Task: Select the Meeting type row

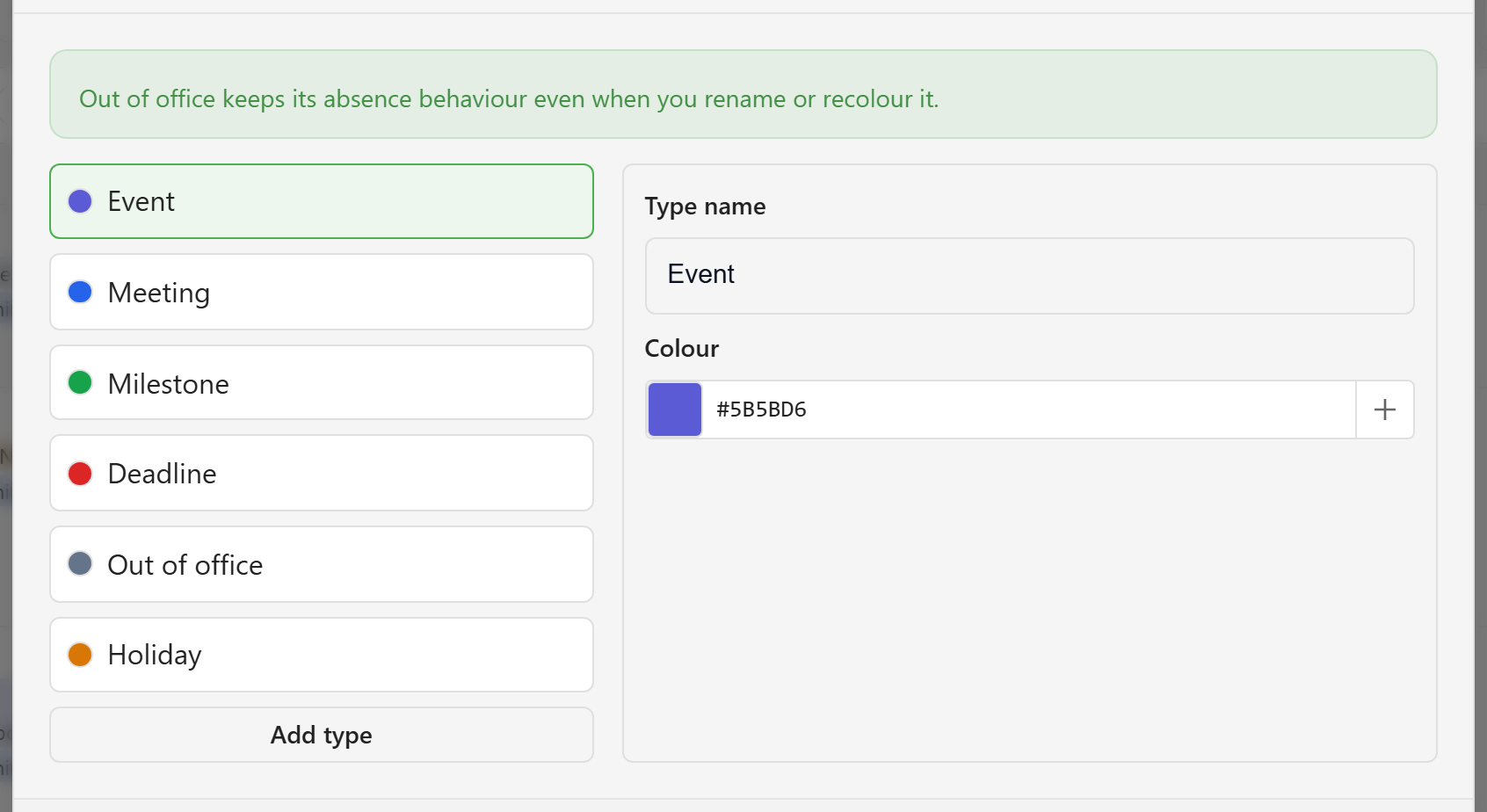Action: click(x=322, y=292)
